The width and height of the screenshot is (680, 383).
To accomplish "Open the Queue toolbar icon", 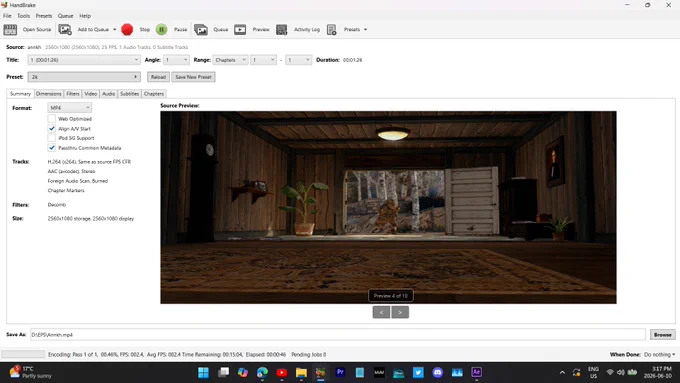I will click(x=201, y=29).
